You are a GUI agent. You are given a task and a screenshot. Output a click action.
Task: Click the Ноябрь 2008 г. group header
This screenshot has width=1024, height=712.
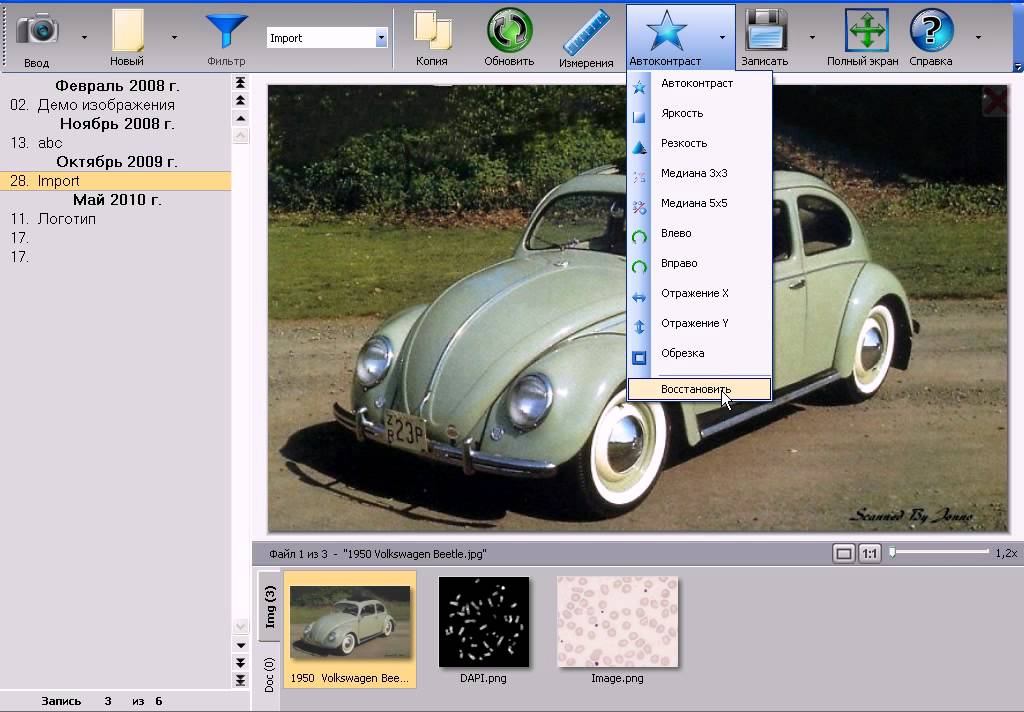coord(117,124)
